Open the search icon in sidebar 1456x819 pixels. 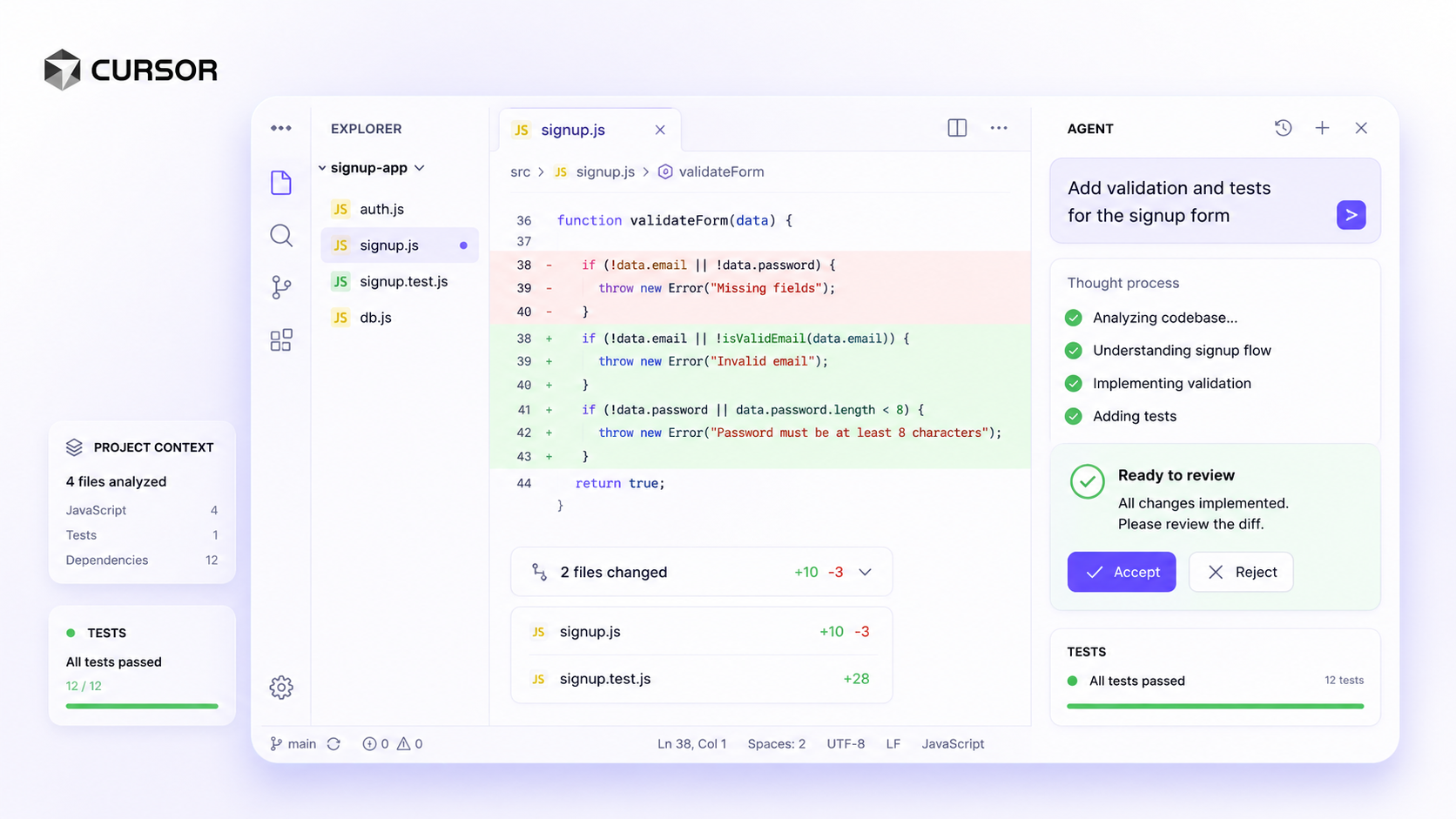(281, 235)
